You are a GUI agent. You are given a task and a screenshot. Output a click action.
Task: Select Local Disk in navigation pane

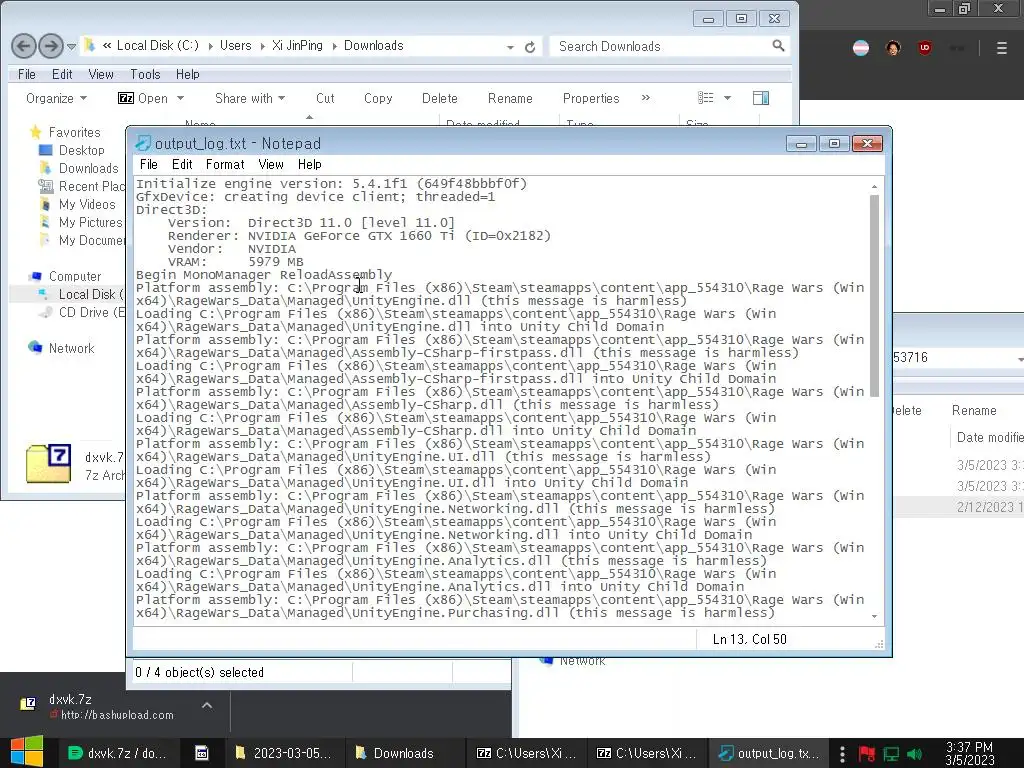click(x=91, y=295)
